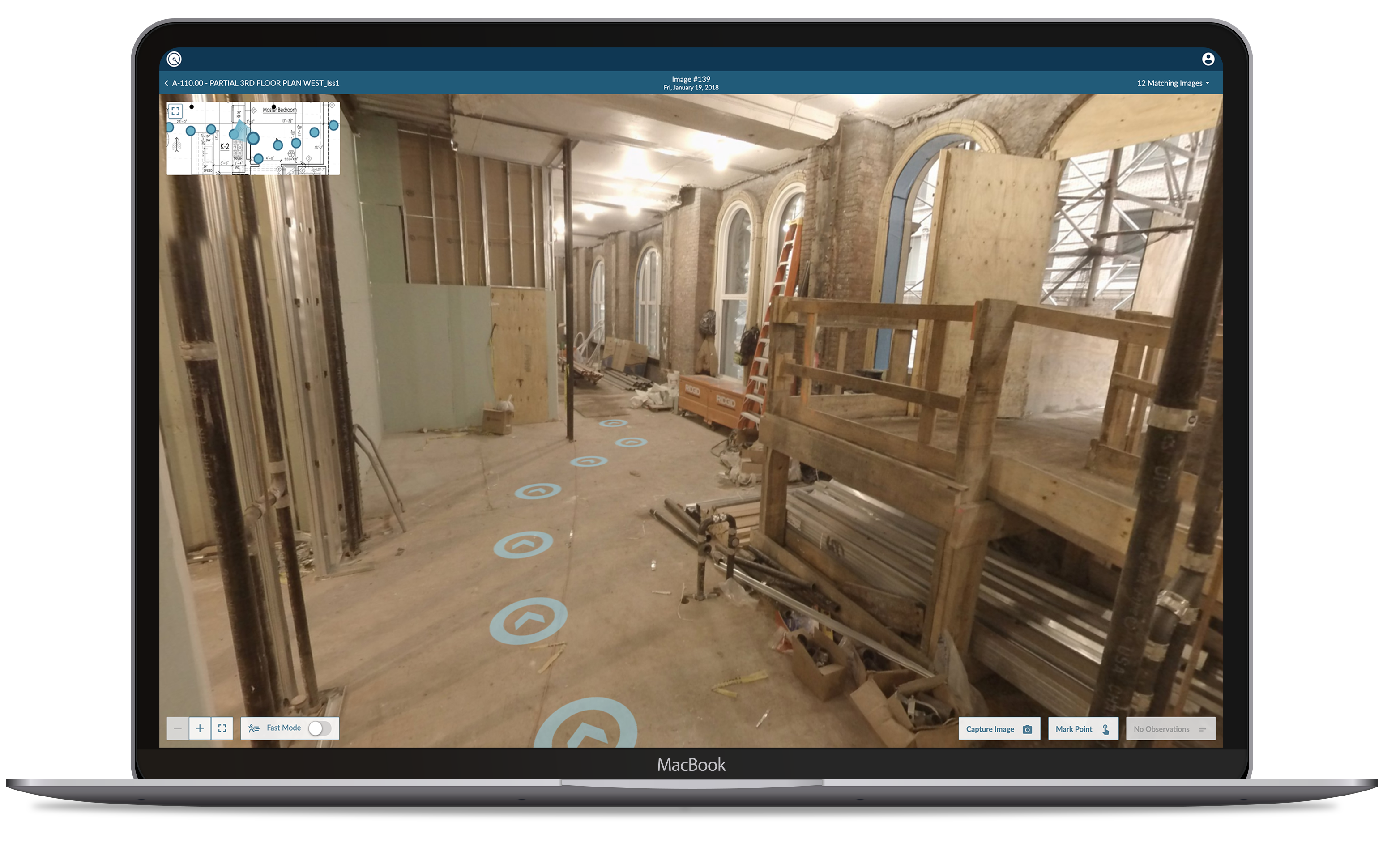Click the Master Bedroom label on minimap
The width and height of the screenshot is (1400, 851).
coord(280,110)
